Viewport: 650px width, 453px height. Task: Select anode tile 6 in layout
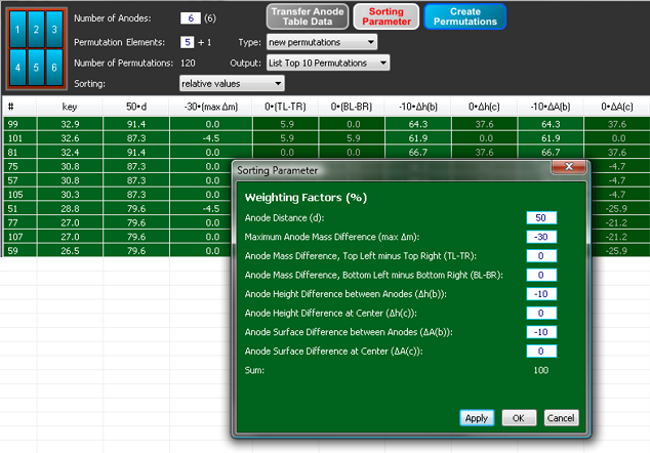[54, 67]
